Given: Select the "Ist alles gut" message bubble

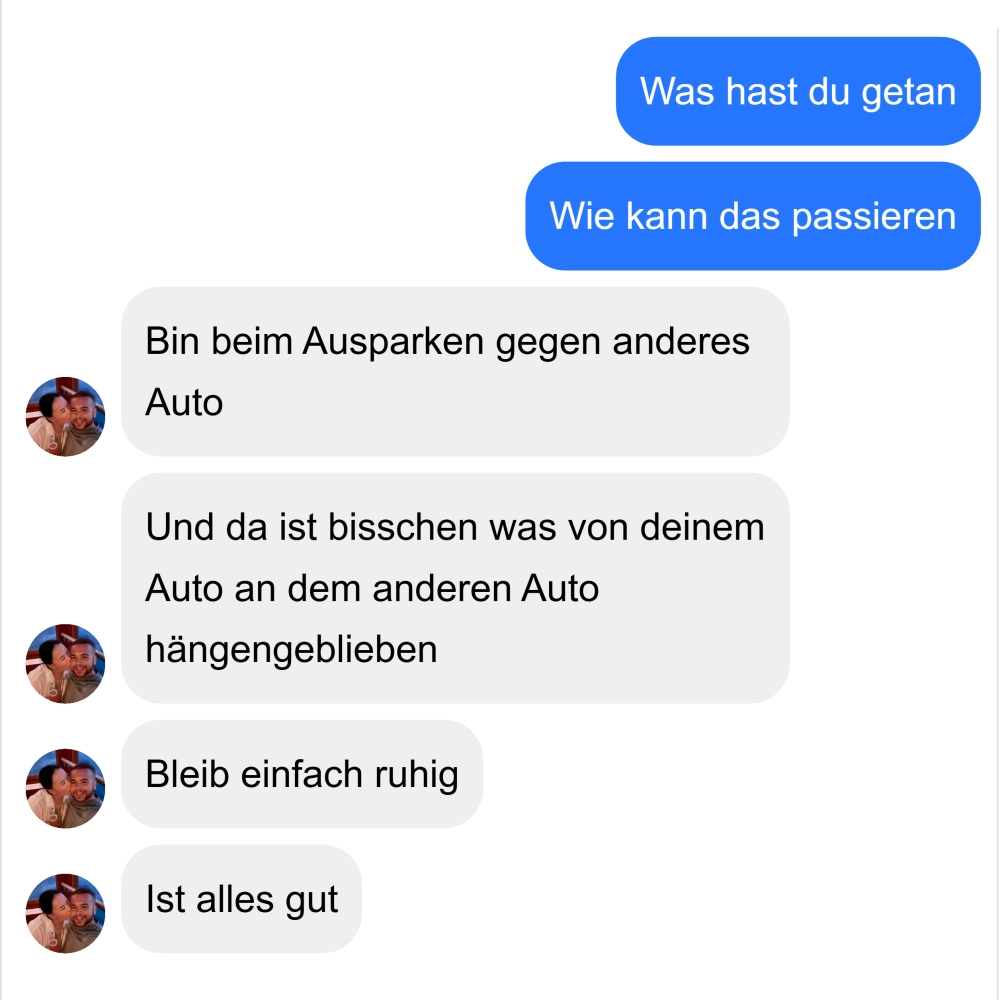Looking at the screenshot, I should (x=242, y=899).
